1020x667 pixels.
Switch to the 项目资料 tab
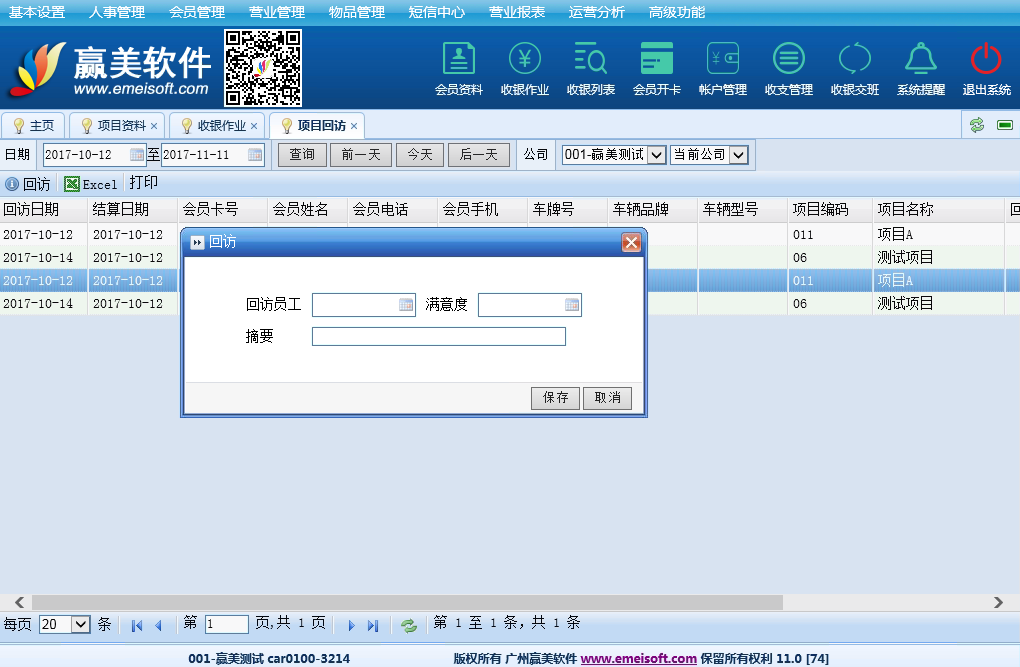tap(120, 126)
